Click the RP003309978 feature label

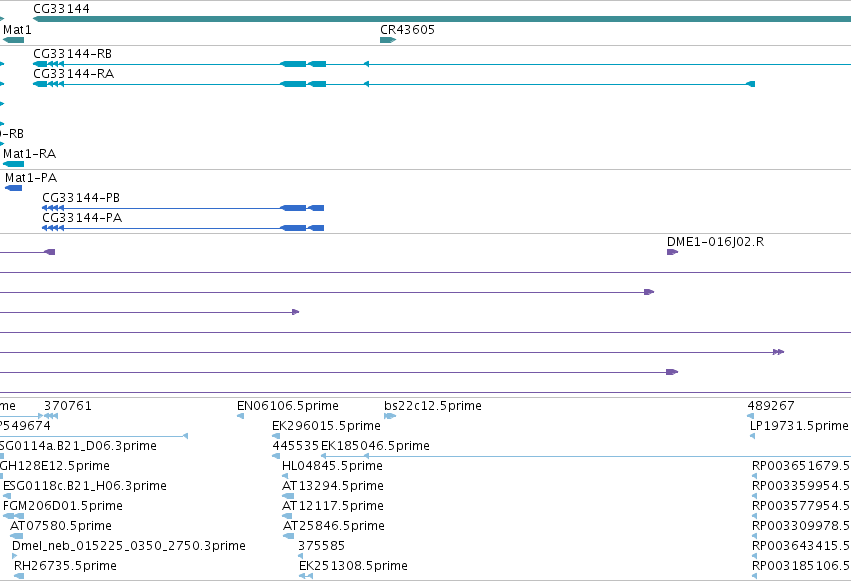click(x=801, y=526)
